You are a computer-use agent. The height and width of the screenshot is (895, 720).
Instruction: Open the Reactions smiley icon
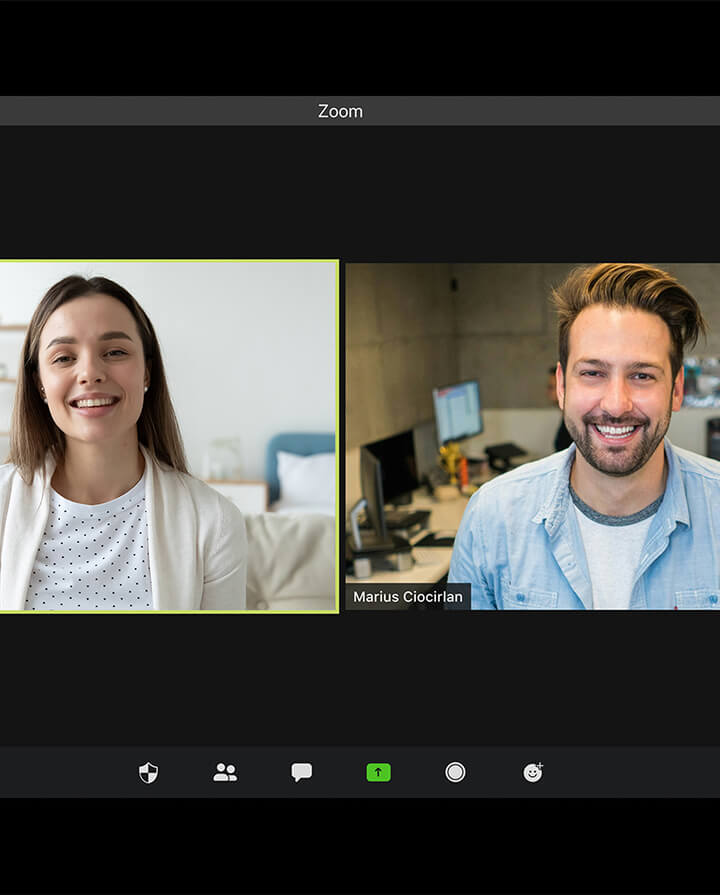coord(533,772)
